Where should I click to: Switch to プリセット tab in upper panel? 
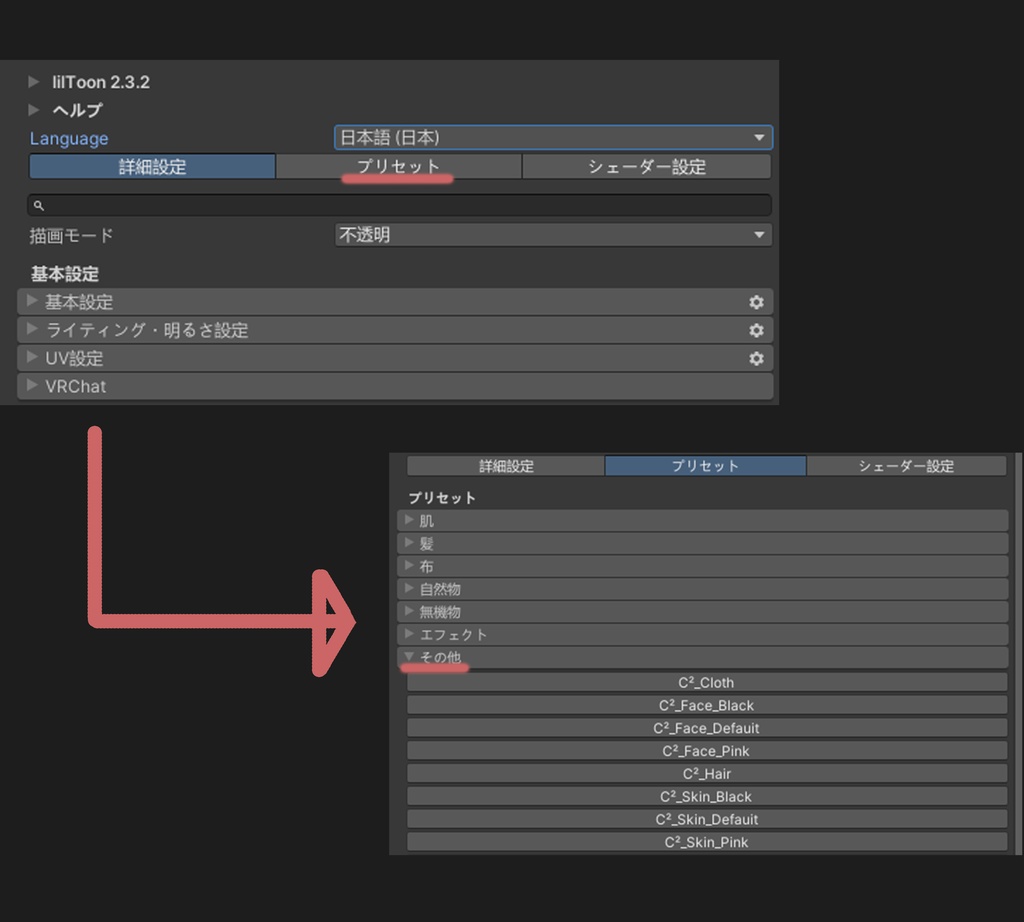point(398,167)
